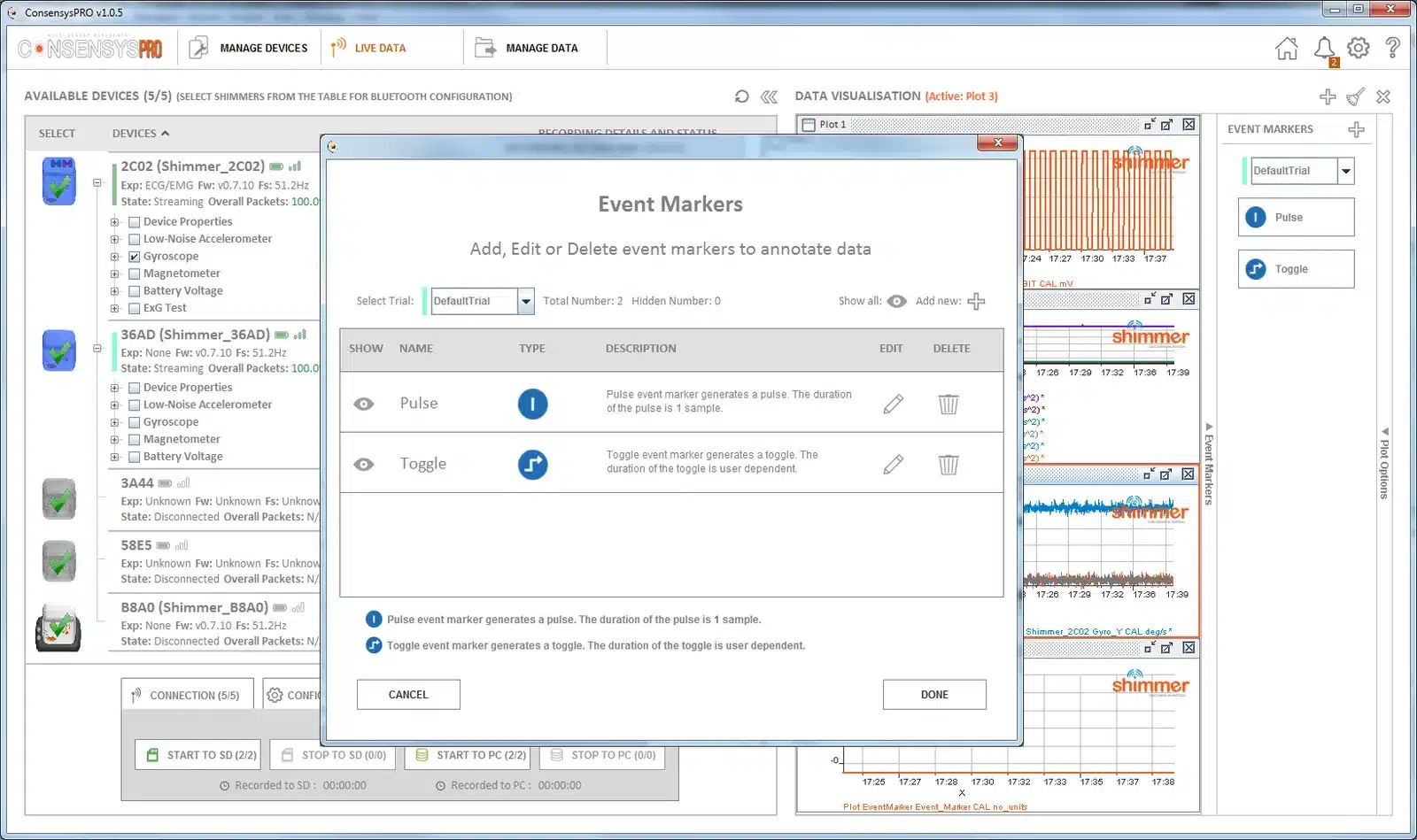Pop out Plot 1 window
This screenshot has width=1417, height=840.
[1167, 125]
